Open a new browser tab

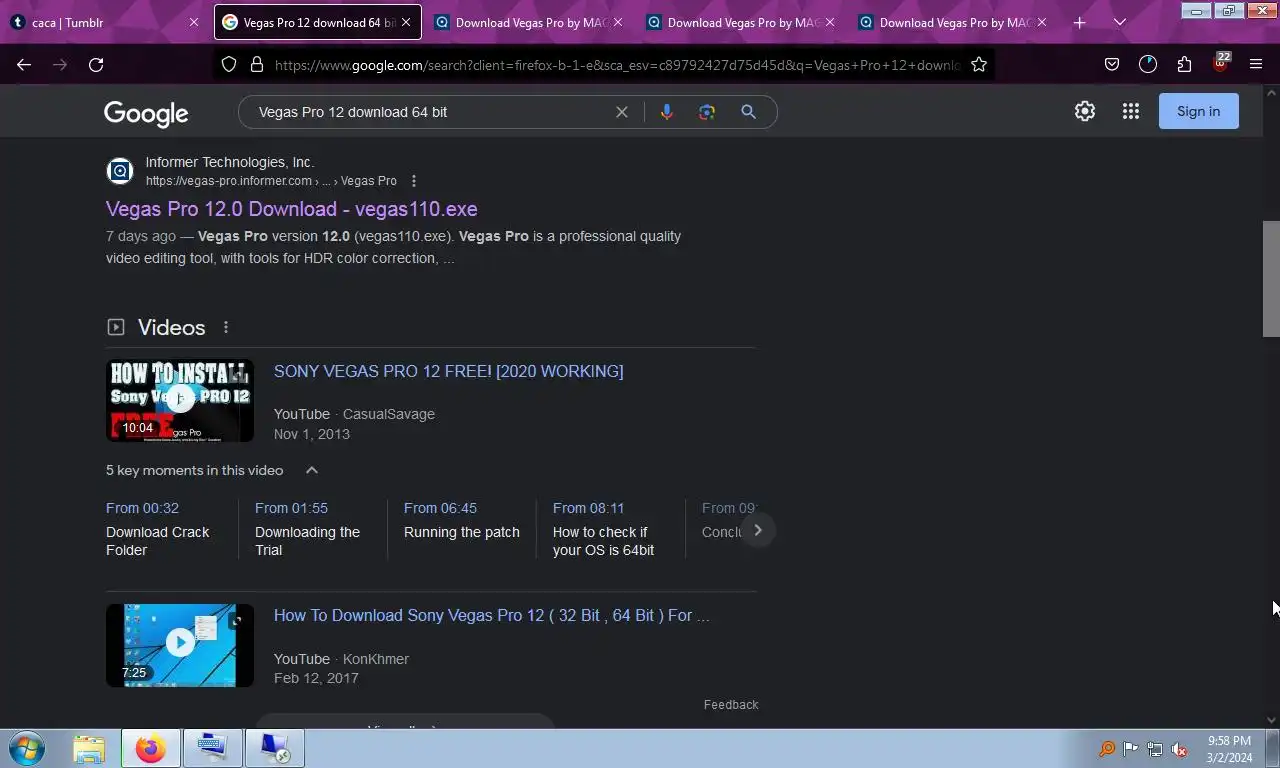(x=1079, y=22)
